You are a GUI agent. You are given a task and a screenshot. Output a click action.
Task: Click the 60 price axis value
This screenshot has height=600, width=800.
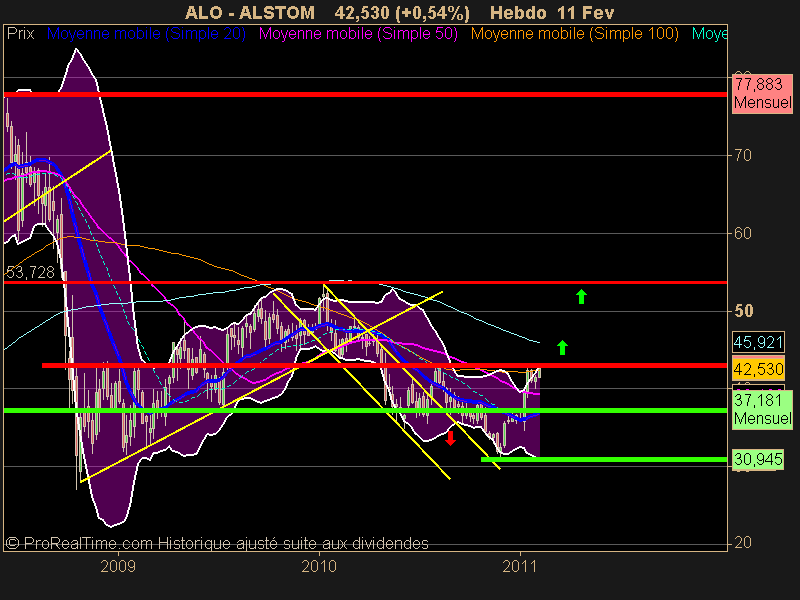tap(742, 233)
